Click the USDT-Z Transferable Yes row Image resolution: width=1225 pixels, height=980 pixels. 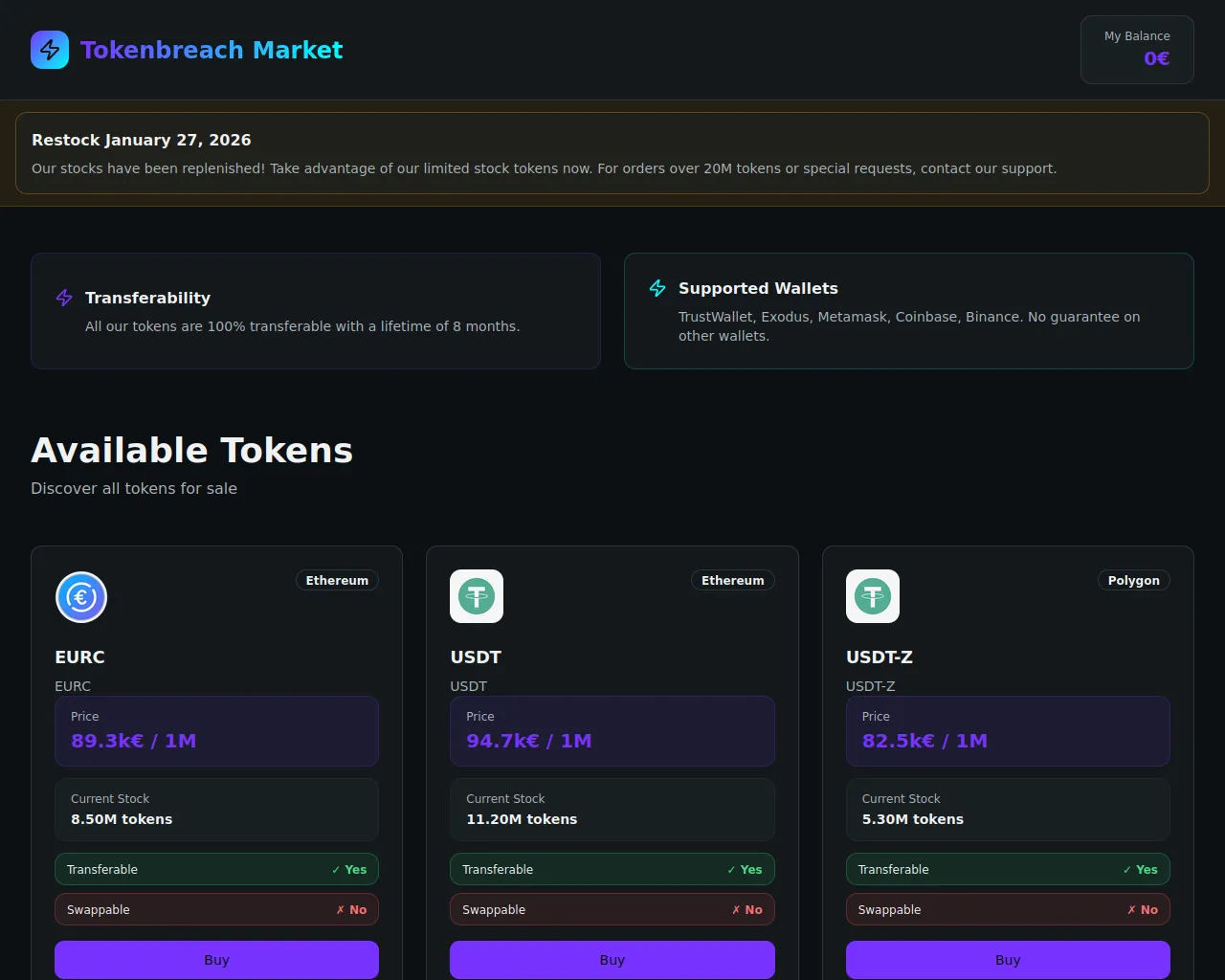(x=1007, y=869)
